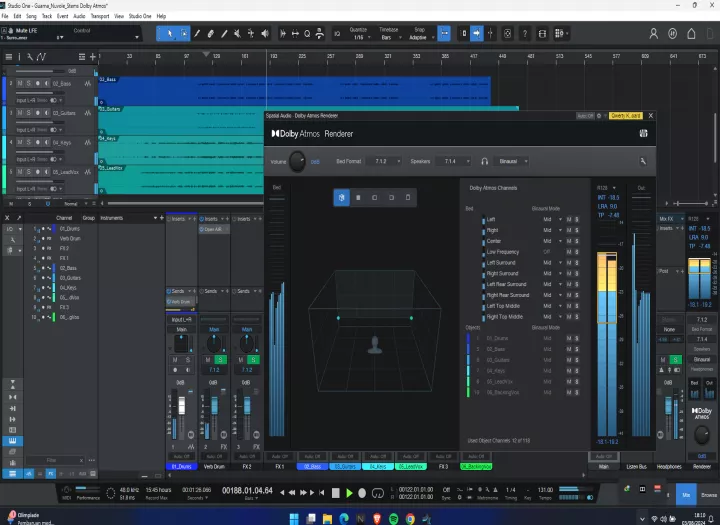Mute the Center bed channel
This screenshot has width=720, height=525.
pos(569,241)
